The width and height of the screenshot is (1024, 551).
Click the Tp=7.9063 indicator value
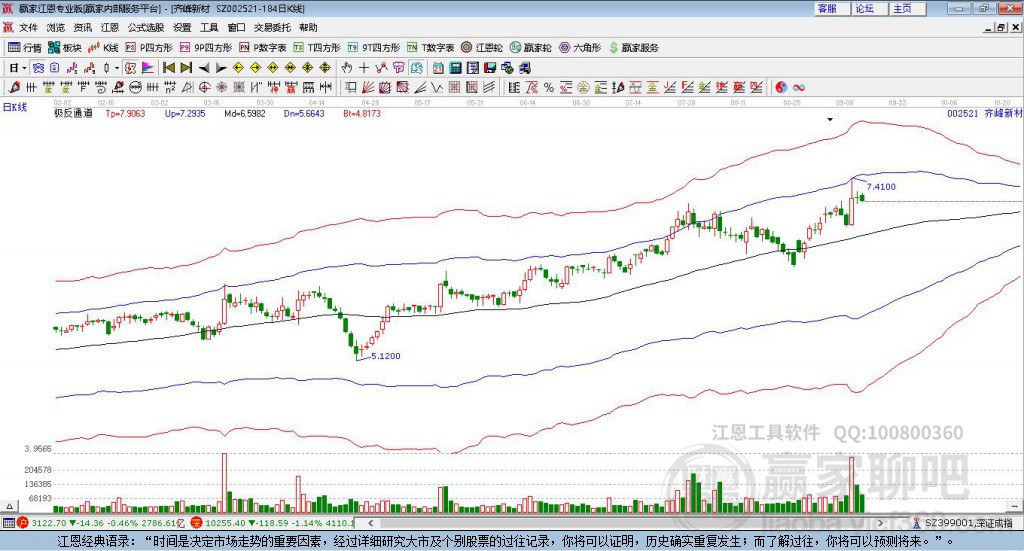click(125, 113)
